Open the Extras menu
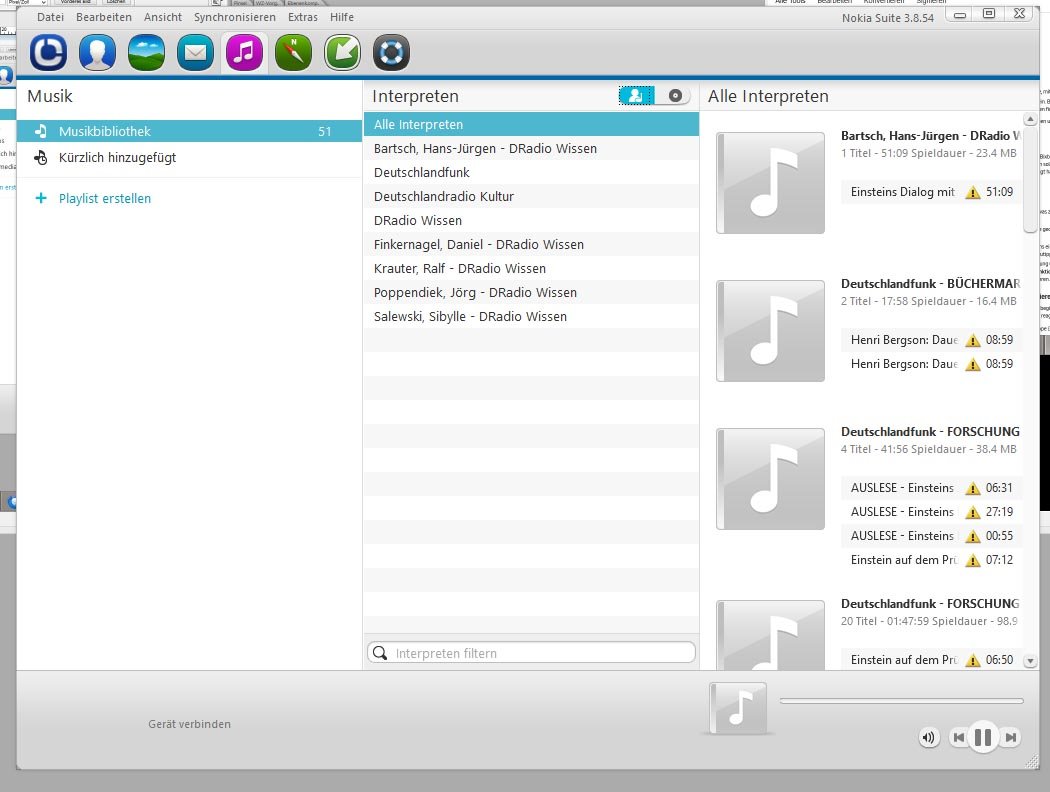Viewport: 1050px width, 792px height. [303, 17]
